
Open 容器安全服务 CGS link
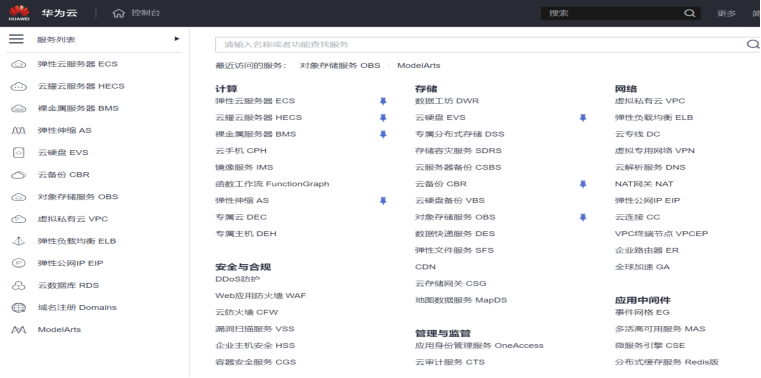(255, 362)
